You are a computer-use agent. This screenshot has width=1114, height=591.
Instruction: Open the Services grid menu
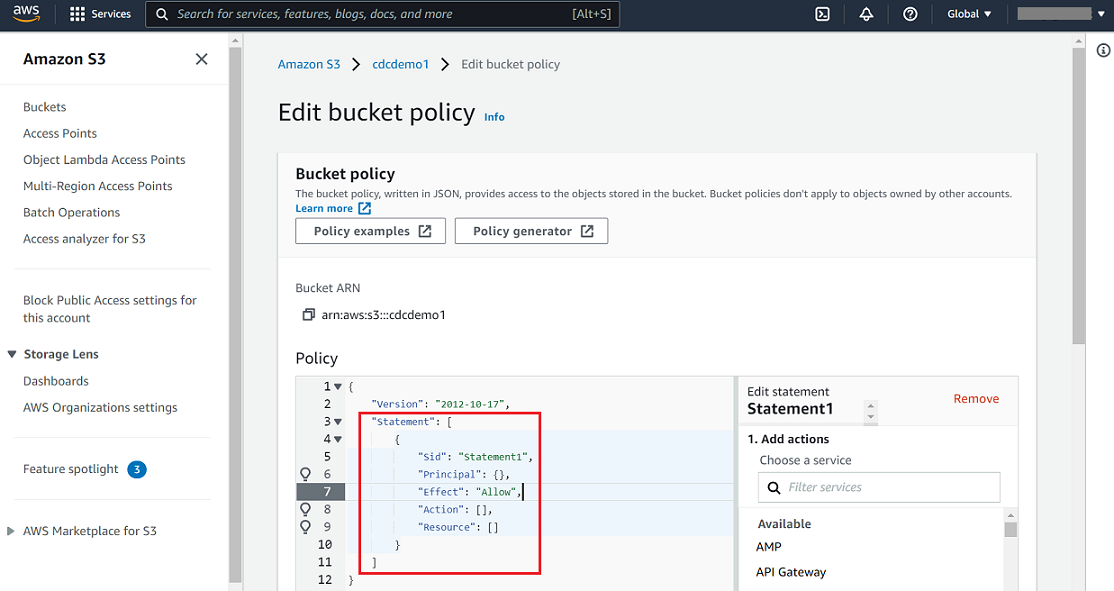tap(101, 14)
